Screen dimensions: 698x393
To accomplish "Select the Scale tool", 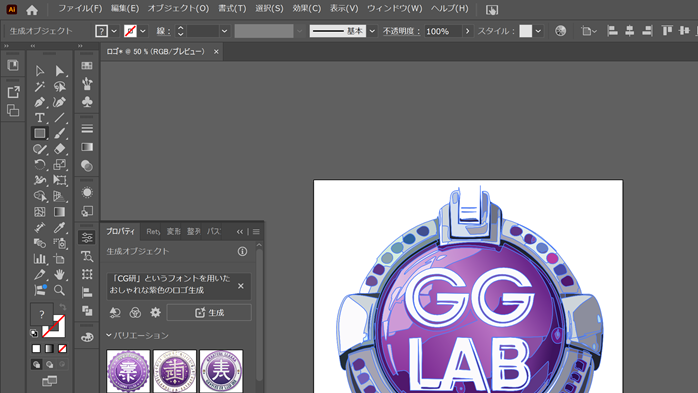I will click(x=59, y=165).
